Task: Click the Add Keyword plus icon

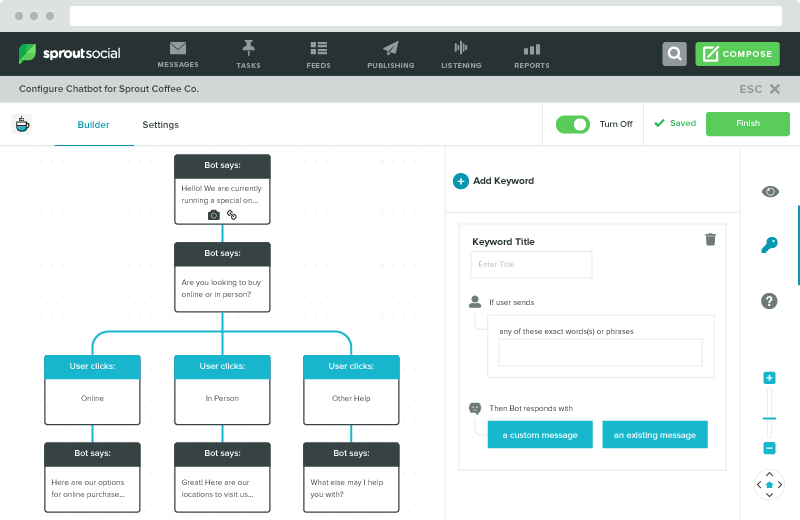Action: [461, 181]
